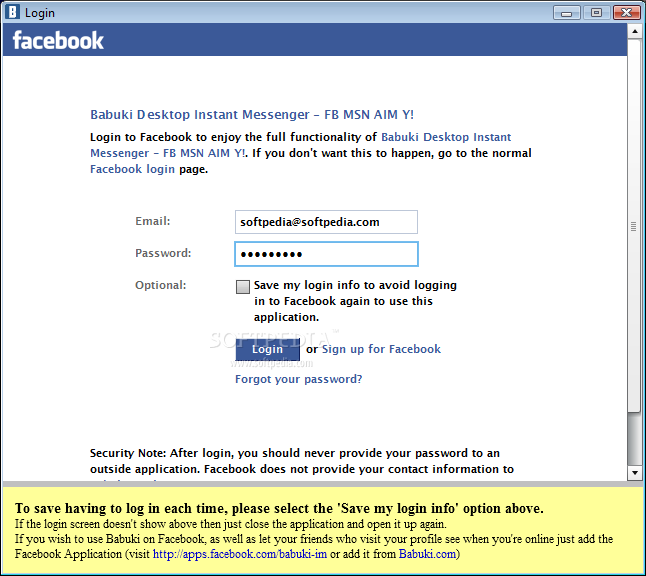Image resolution: width=646 pixels, height=576 pixels.
Task: Click the 'Password:' label
Action: tap(163, 253)
